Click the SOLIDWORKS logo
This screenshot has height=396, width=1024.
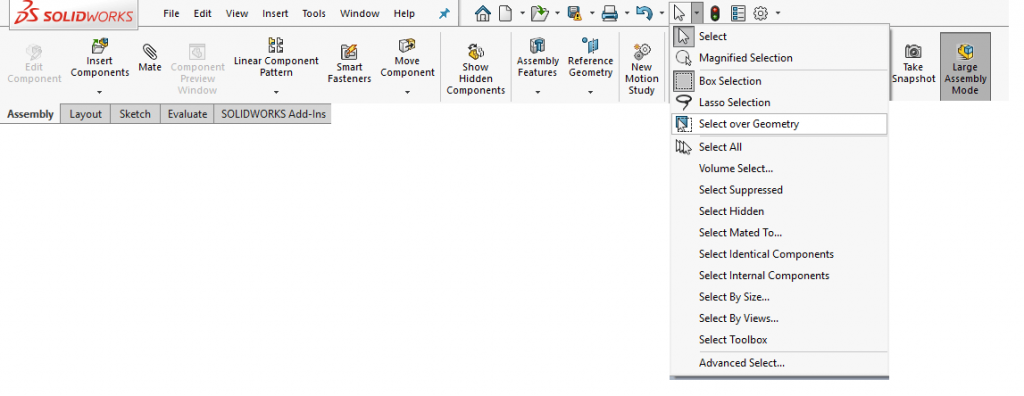[73, 14]
